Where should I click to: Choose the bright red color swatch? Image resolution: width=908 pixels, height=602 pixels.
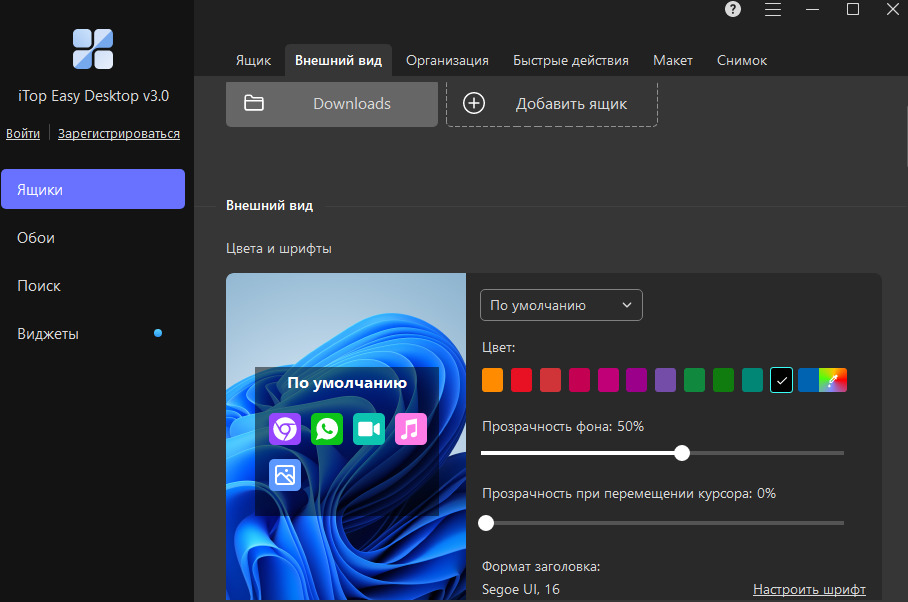[x=521, y=380]
